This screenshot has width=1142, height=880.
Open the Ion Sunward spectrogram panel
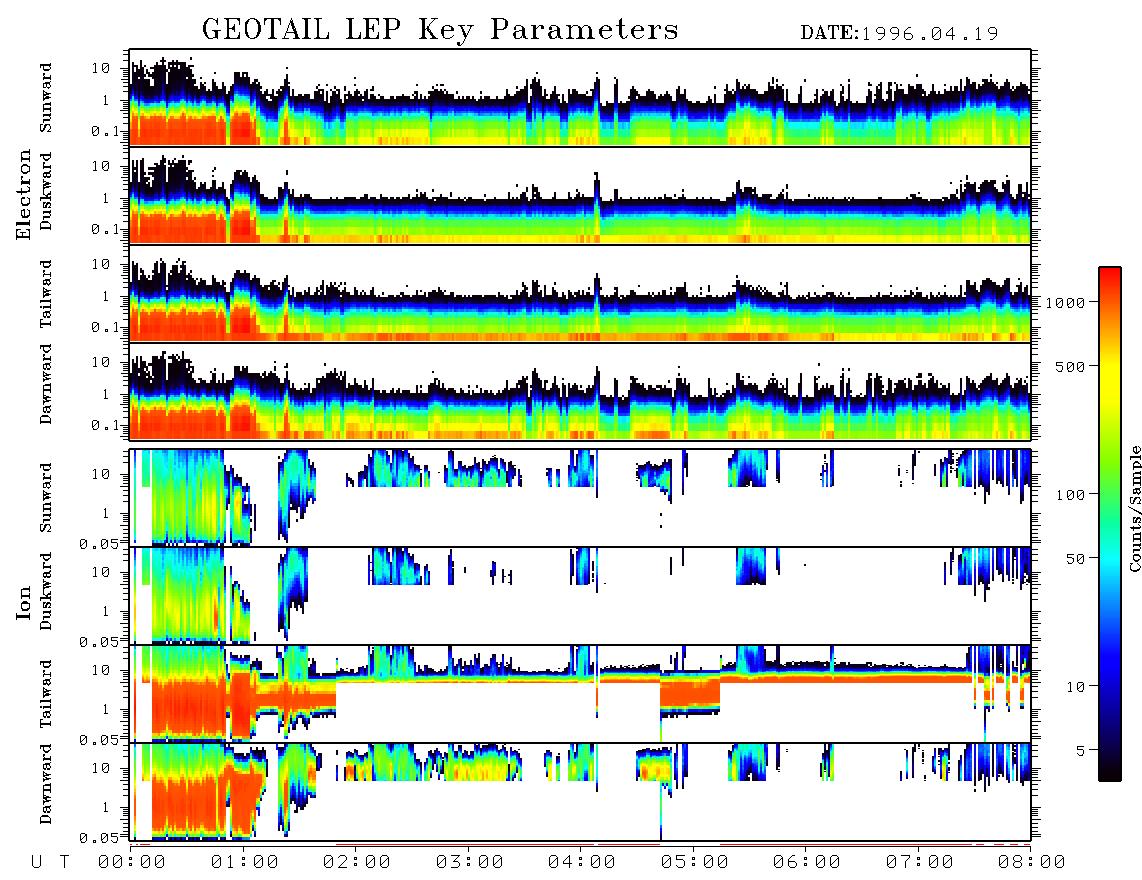coord(580,498)
